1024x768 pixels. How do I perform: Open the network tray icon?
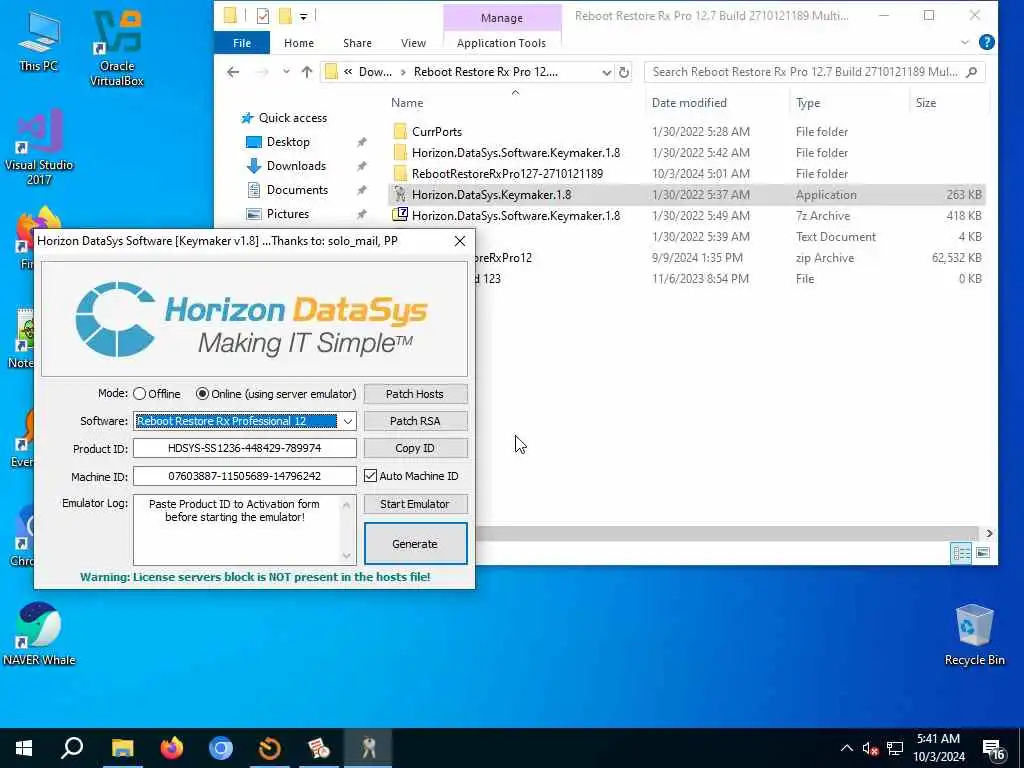[895, 748]
